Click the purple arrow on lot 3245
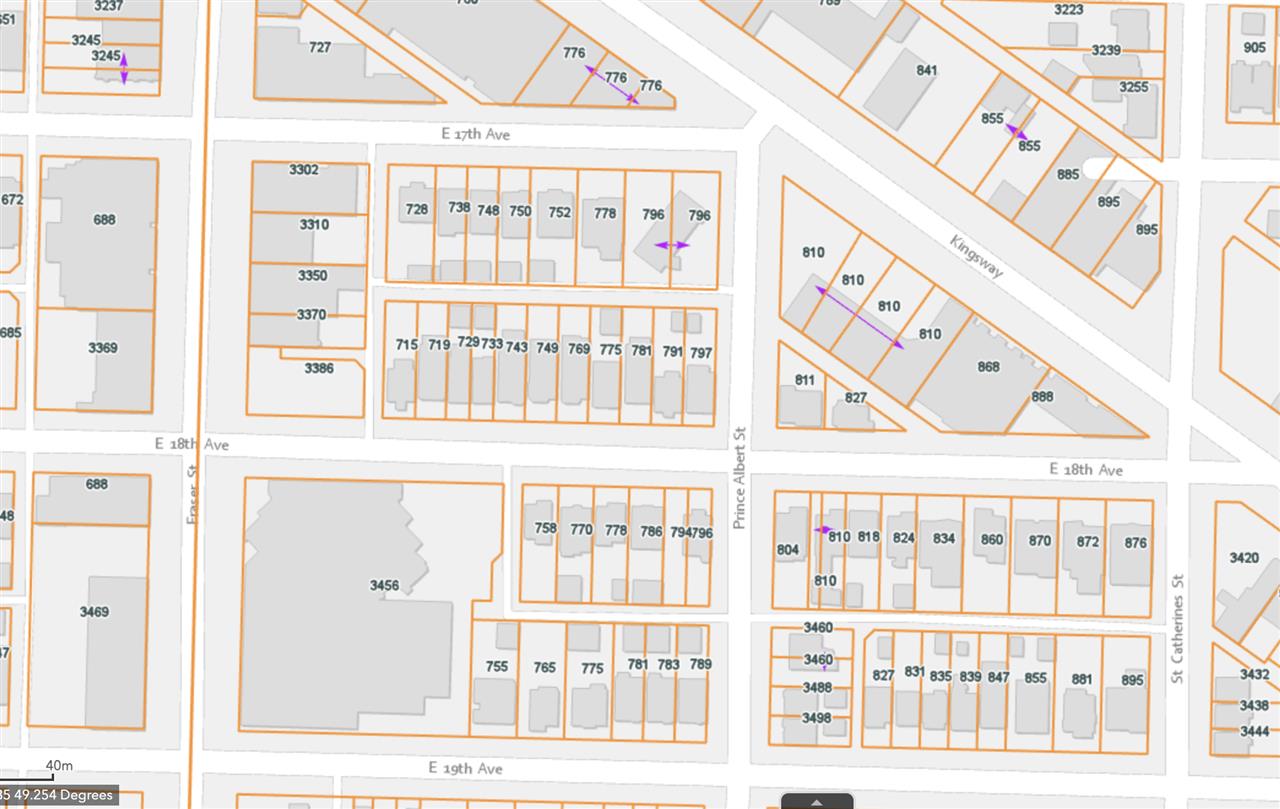The width and height of the screenshot is (1280, 809). [124, 69]
